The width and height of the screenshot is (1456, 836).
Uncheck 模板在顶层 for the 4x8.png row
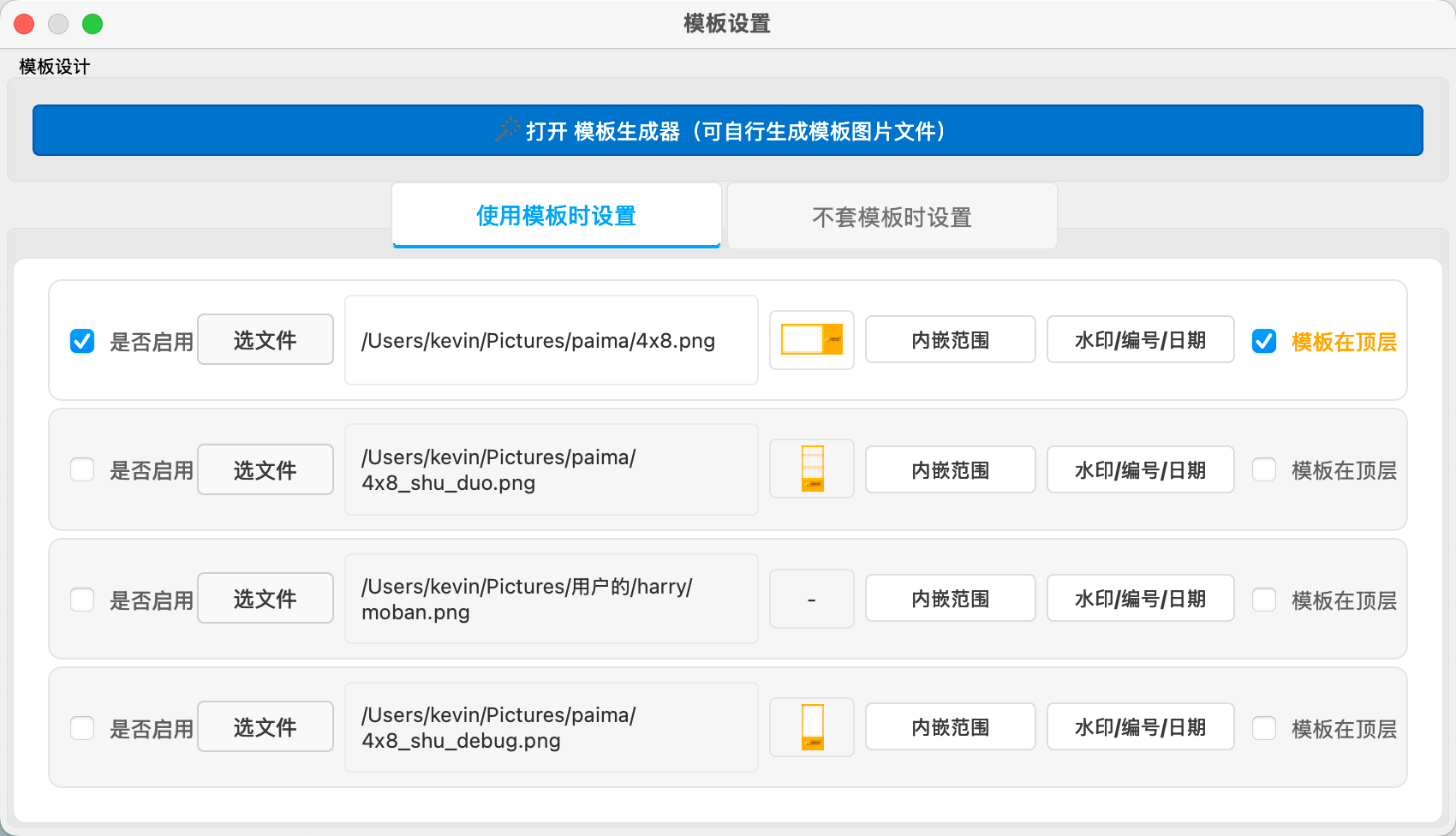coord(1264,341)
